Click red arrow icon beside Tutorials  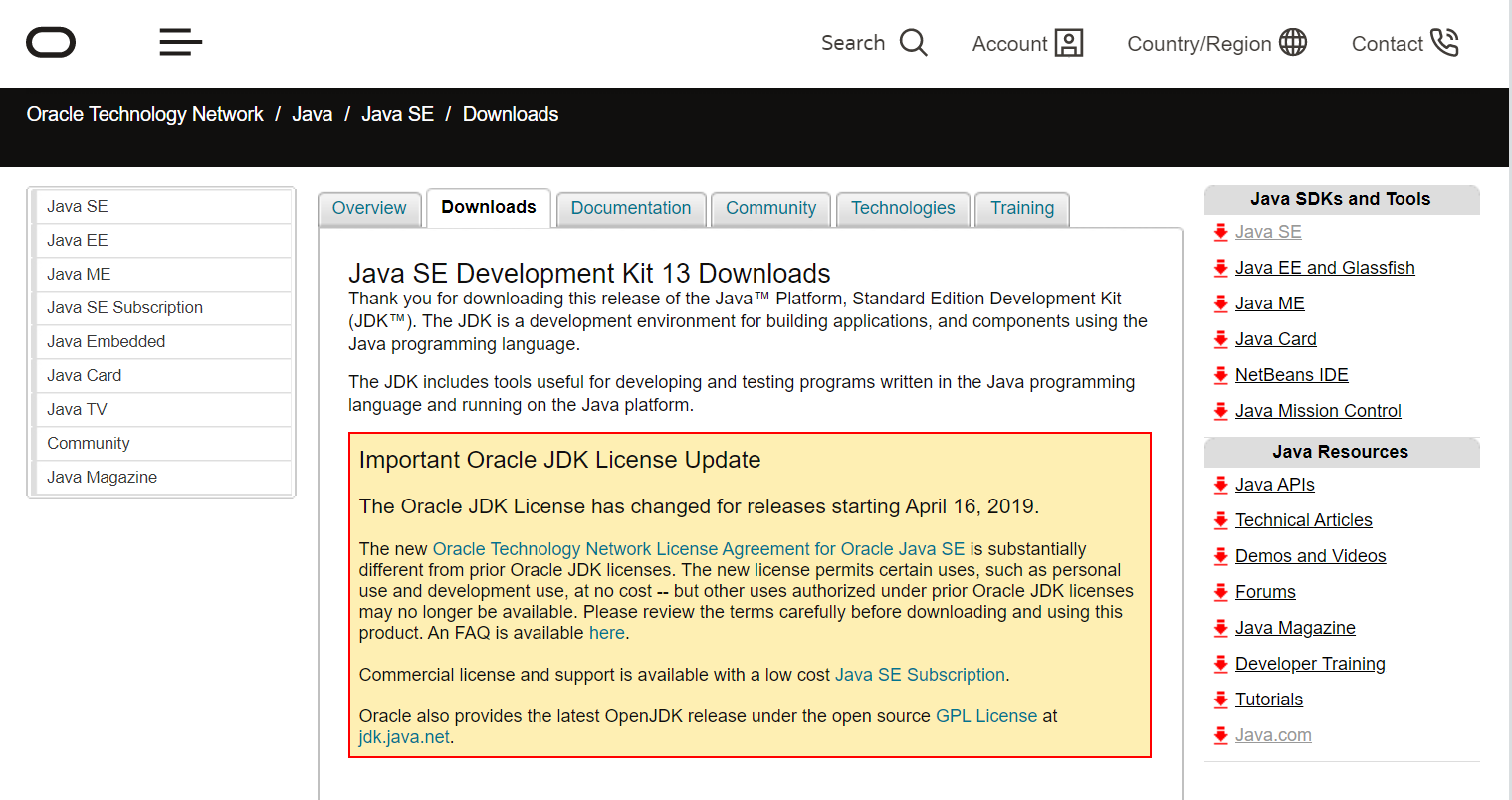pos(1221,700)
